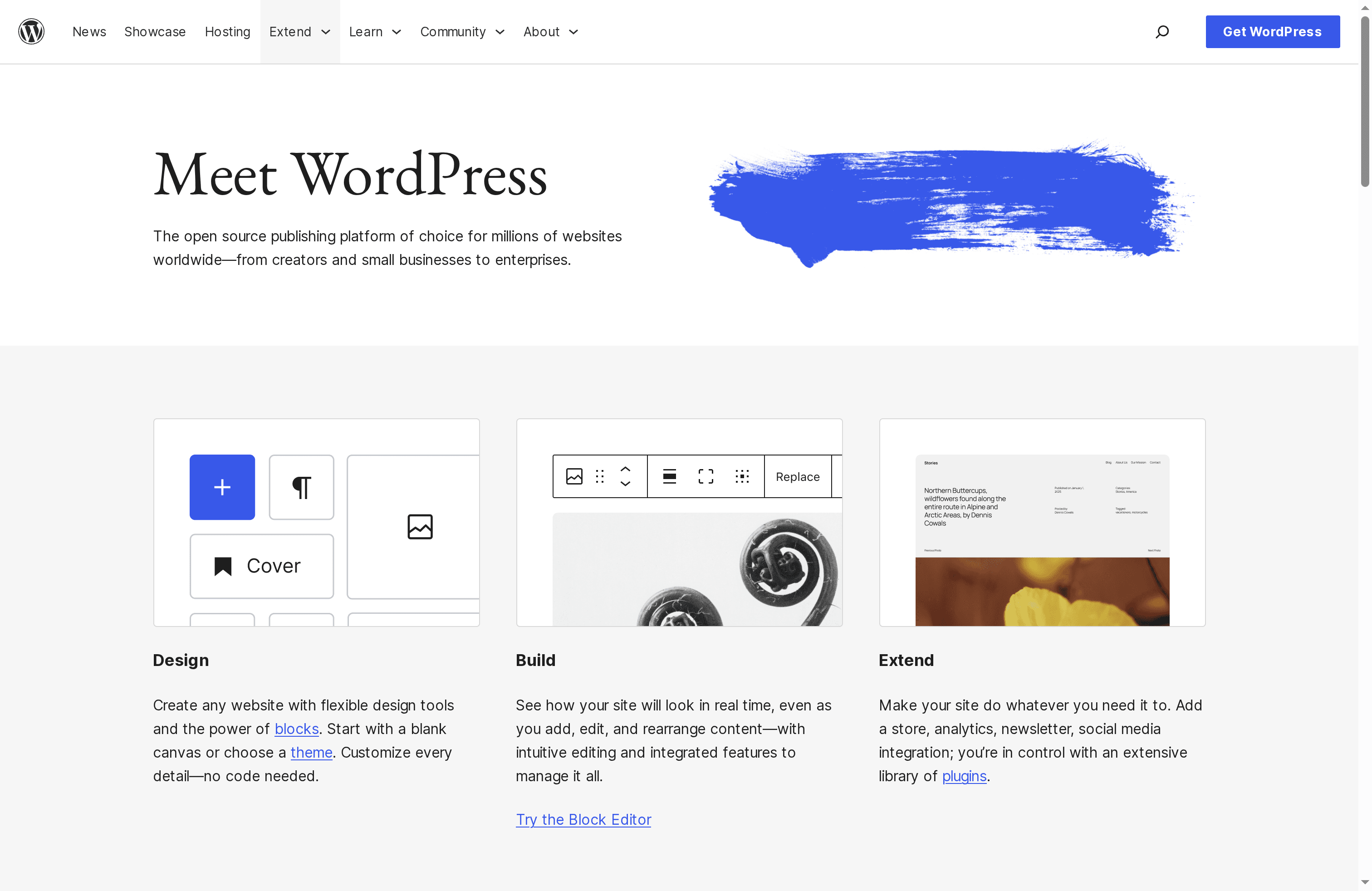Click the Cover block option
The image size is (1372, 891).
tap(261, 565)
